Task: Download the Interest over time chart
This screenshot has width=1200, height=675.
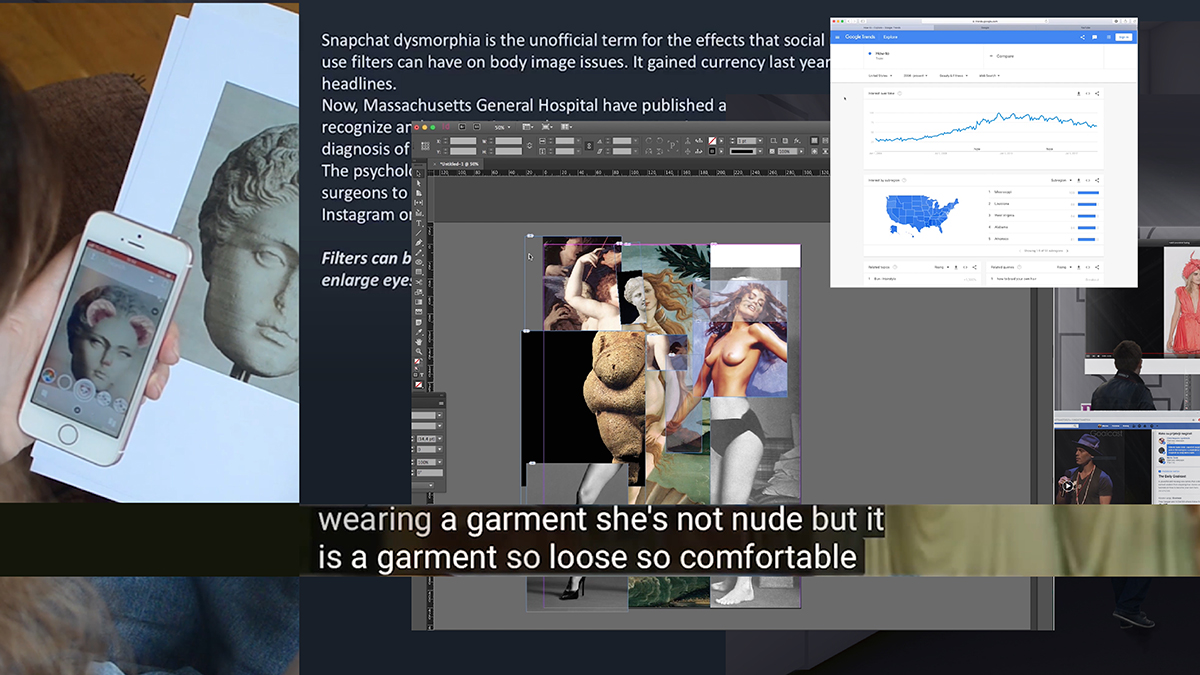Action: click(1078, 94)
